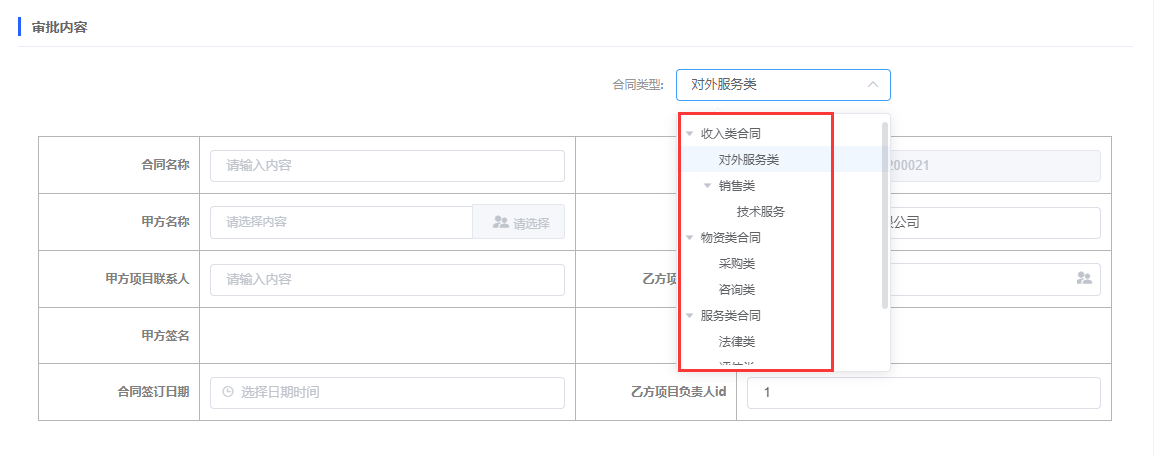Select the 采购类 option
1154x456 pixels.
[x=736, y=264]
